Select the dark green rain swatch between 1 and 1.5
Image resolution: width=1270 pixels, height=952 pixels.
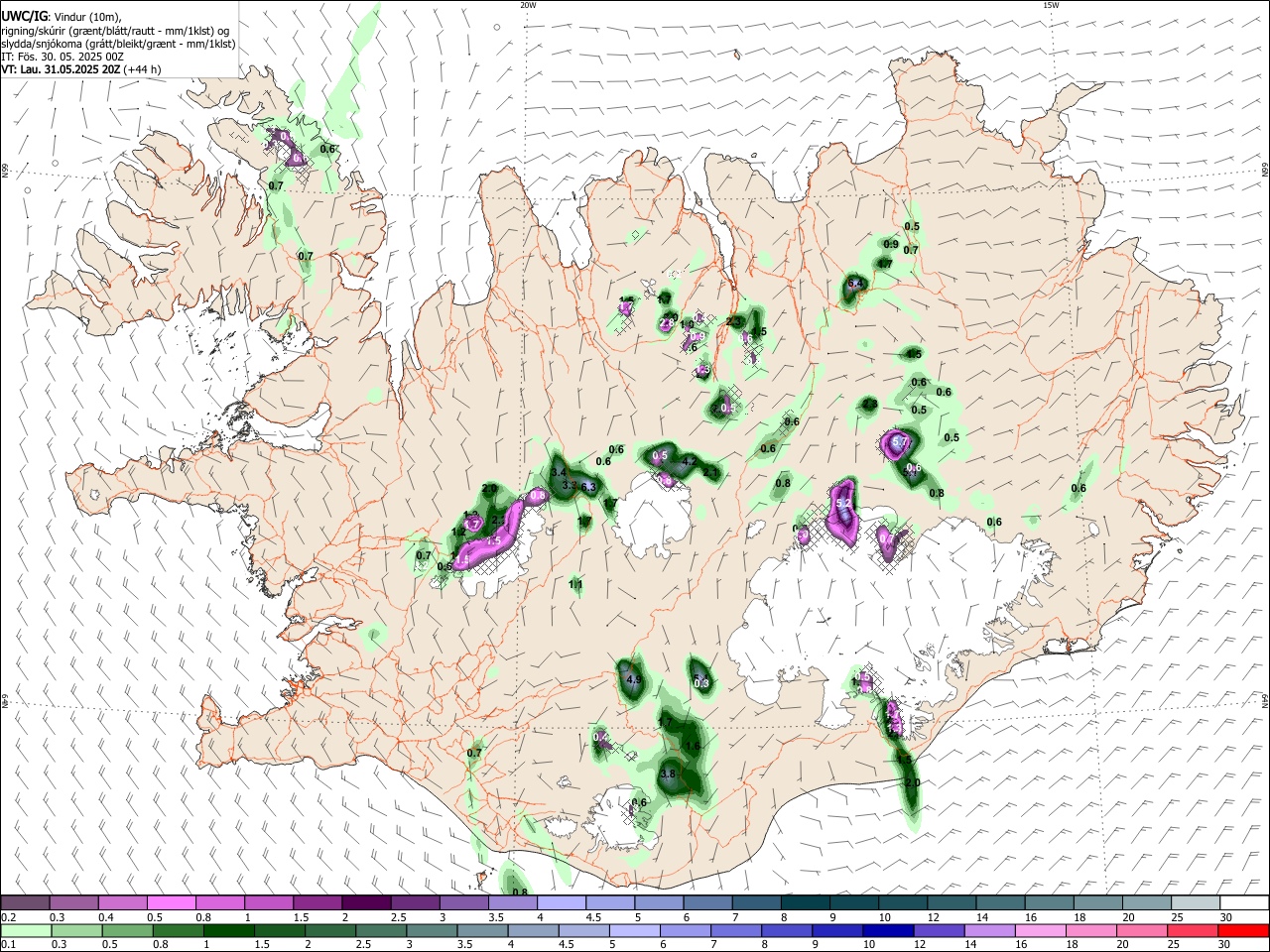pyautogui.click(x=228, y=931)
